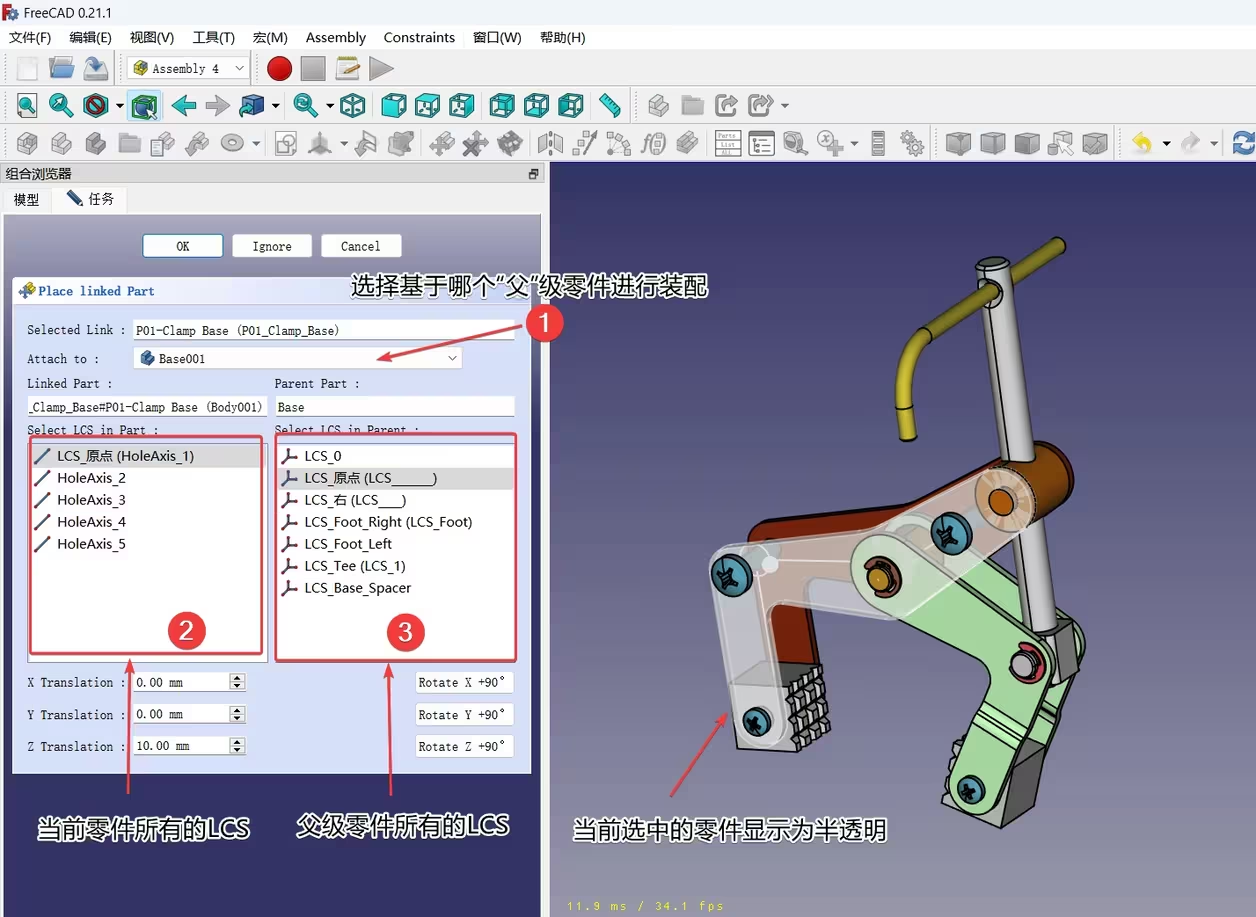Click the OK button
This screenshot has width=1256, height=917.
click(x=183, y=246)
